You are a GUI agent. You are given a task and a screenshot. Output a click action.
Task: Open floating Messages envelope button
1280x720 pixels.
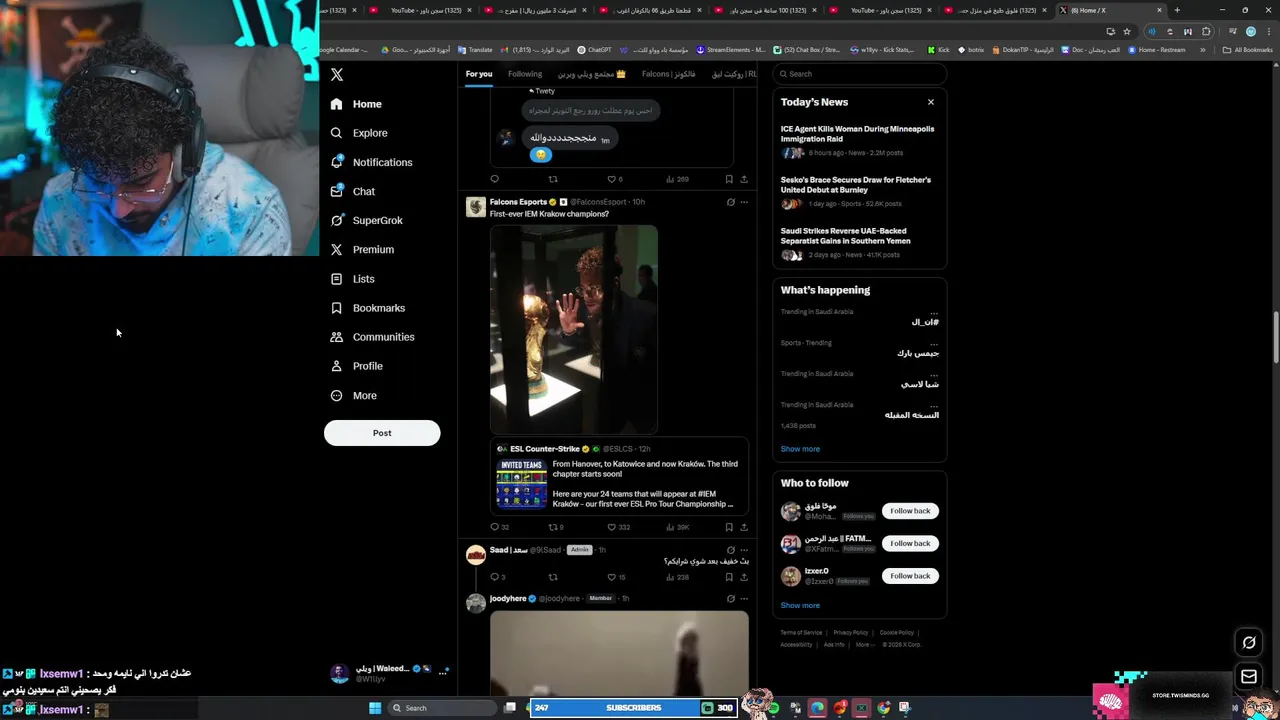[x=1249, y=677]
